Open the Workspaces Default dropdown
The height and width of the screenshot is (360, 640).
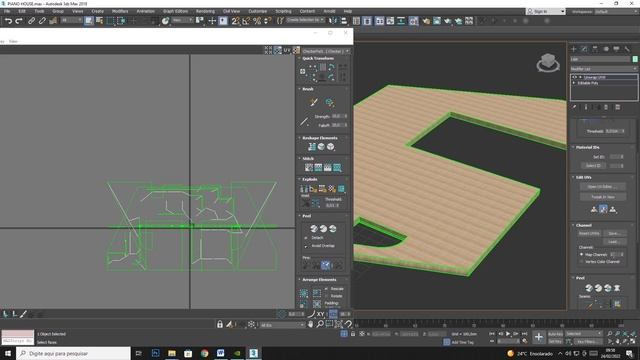[616, 11]
